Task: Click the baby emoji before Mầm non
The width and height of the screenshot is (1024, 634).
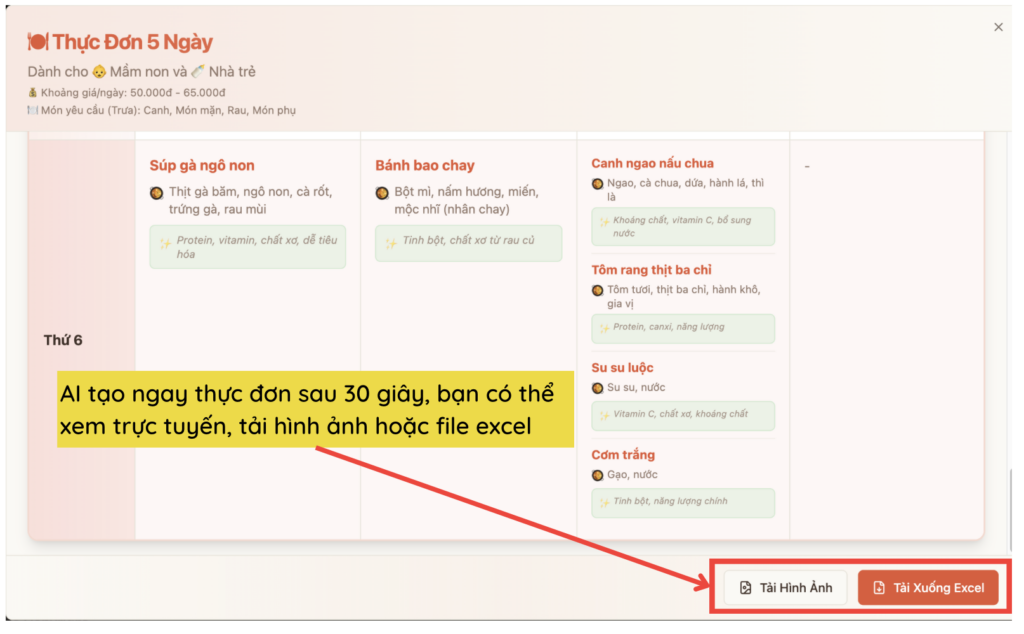Action: [99, 72]
